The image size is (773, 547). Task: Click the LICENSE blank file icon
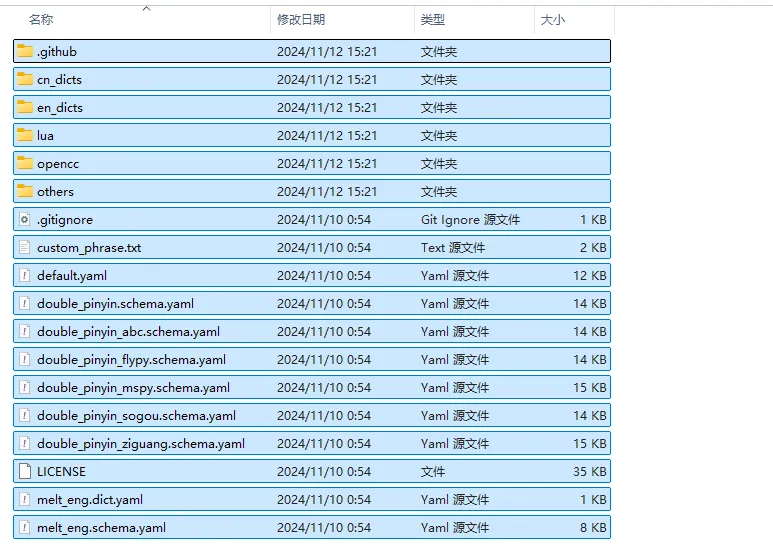click(x=25, y=472)
